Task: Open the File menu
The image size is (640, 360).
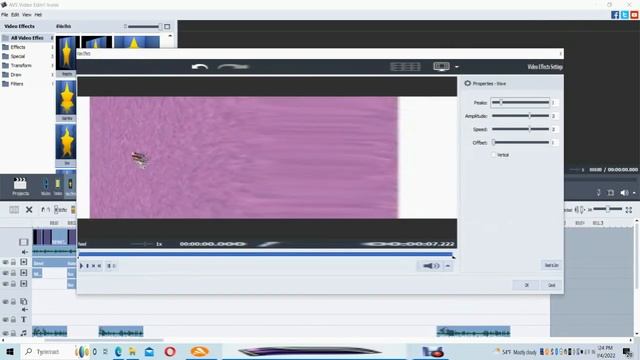Action: (4, 15)
